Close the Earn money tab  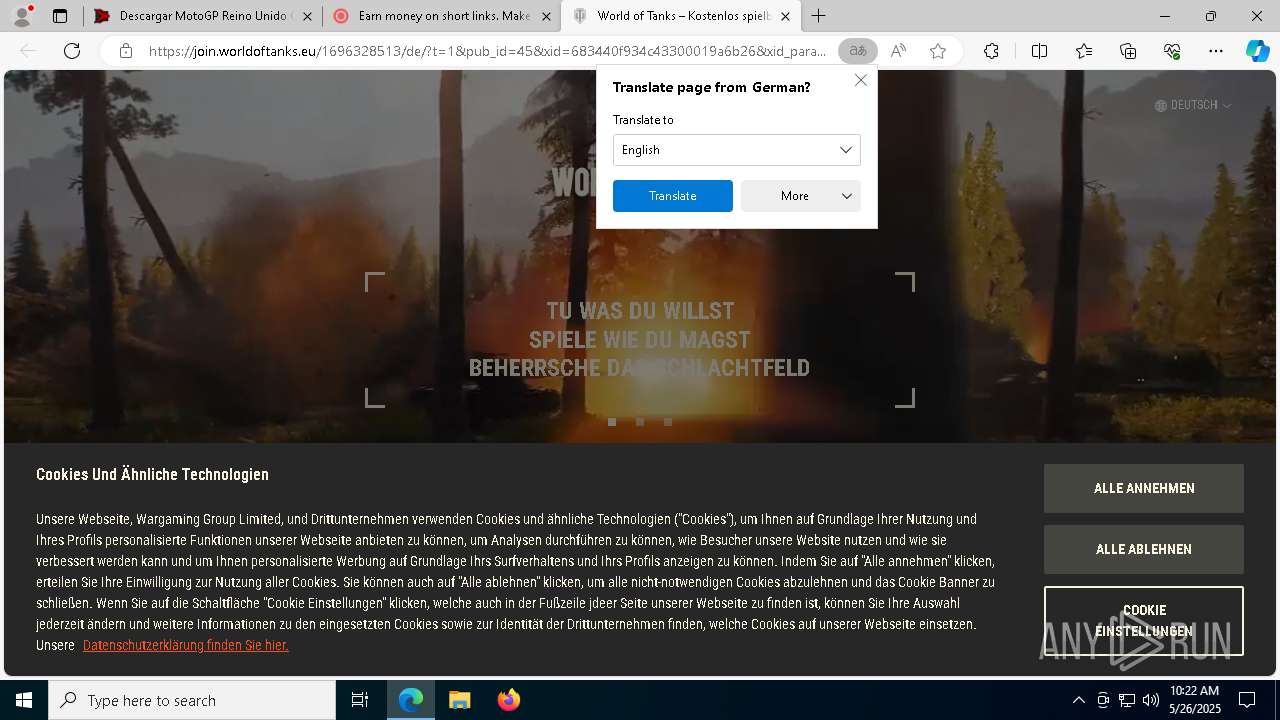[546, 16]
